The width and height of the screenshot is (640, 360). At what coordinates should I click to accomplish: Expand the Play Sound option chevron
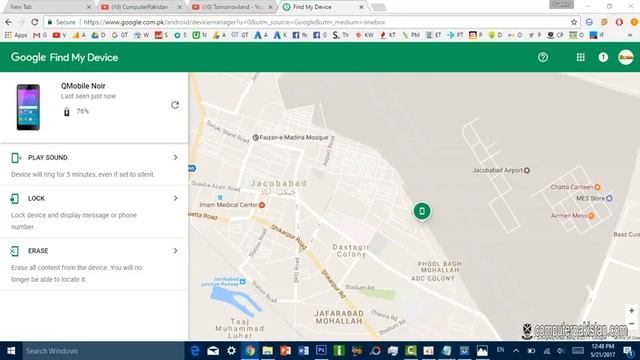click(x=176, y=158)
